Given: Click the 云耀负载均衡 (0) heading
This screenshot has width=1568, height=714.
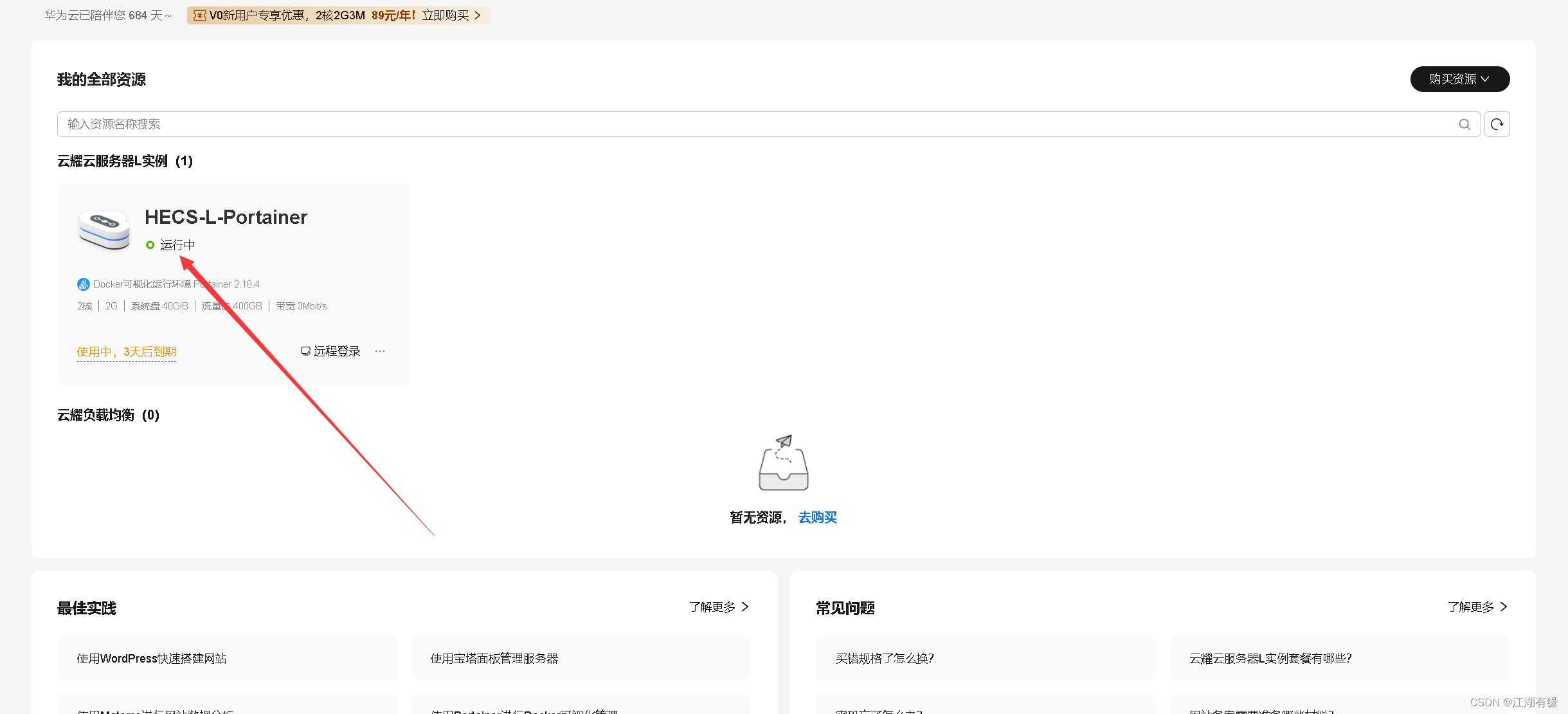Looking at the screenshot, I should tap(109, 416).
